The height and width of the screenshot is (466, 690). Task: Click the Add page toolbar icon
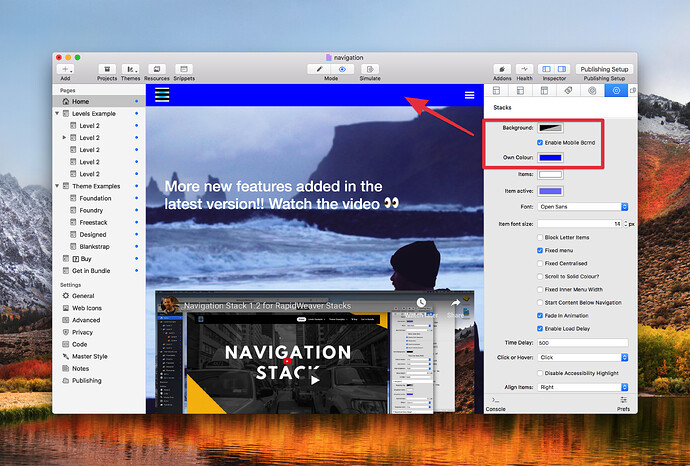point(65,69)
